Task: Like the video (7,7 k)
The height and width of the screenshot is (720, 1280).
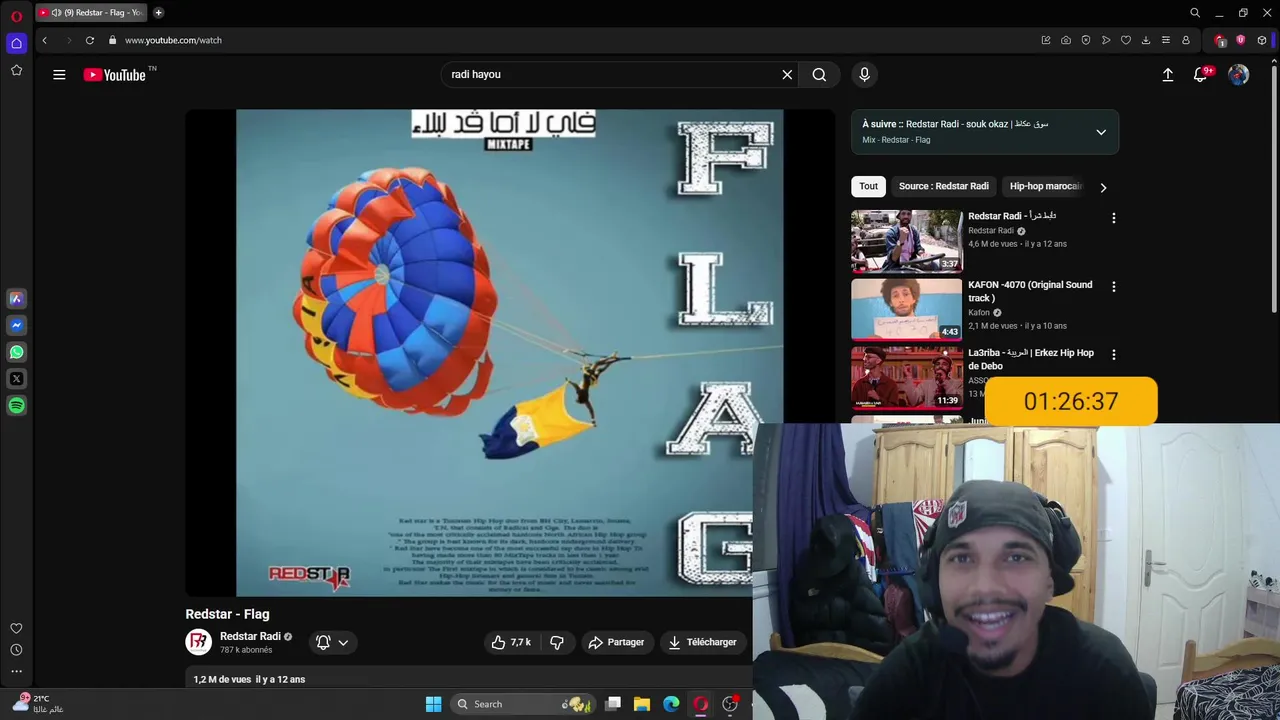Action: 512,642
